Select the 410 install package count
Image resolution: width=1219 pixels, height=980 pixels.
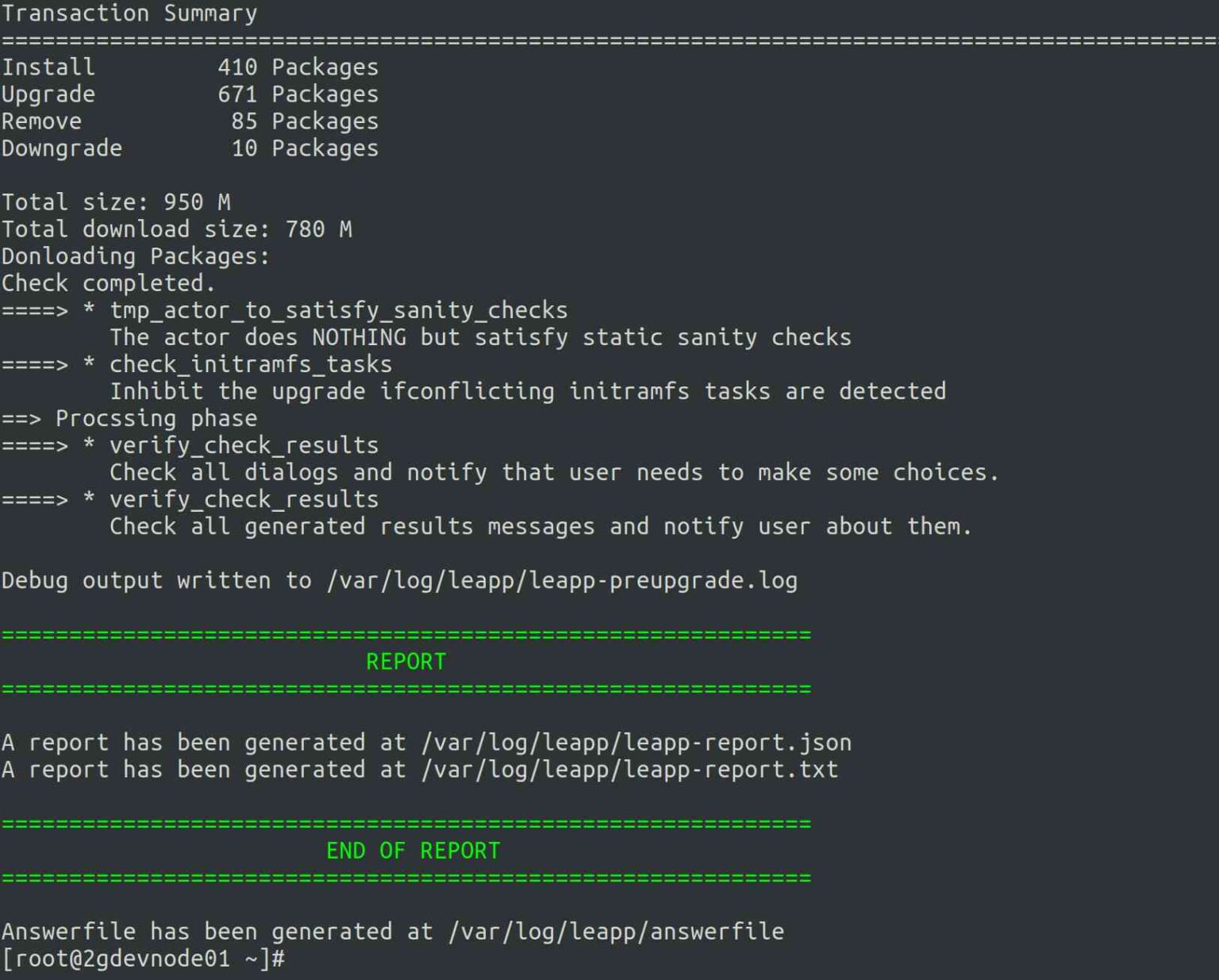click(237, 67)
